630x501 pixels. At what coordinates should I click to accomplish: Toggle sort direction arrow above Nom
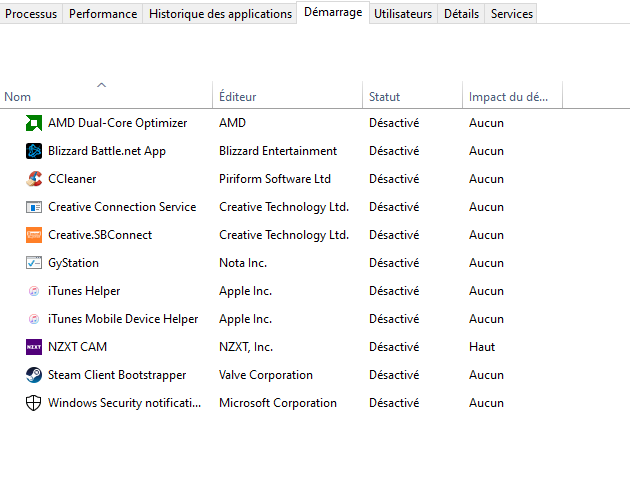click(102, 85)
